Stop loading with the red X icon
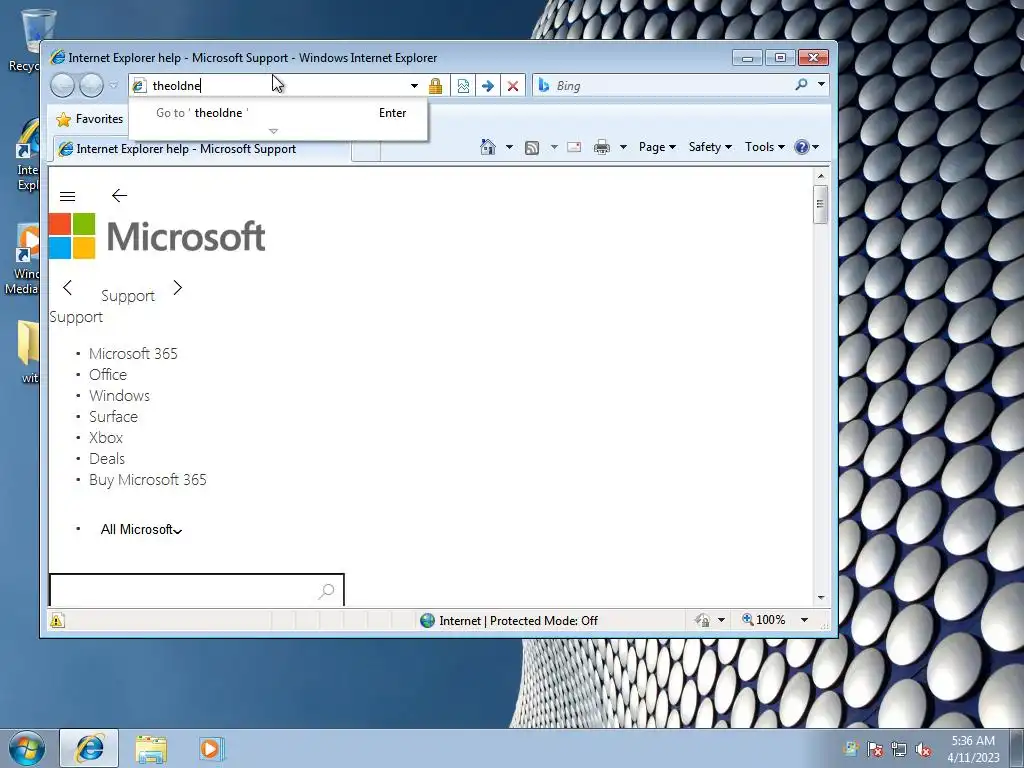The height and width of the screenshot is (768, 1024). coord(513,86)
